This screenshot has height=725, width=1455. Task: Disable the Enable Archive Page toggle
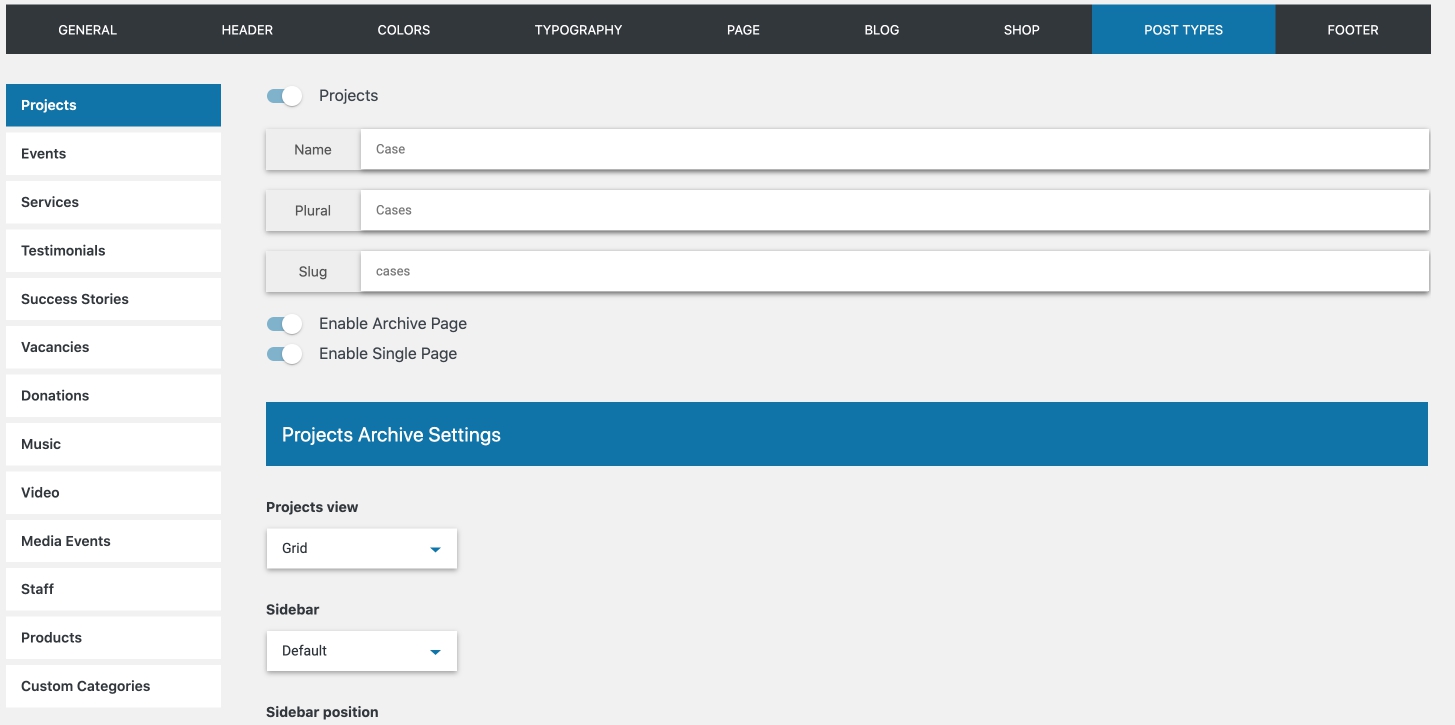tap(284, 324)
